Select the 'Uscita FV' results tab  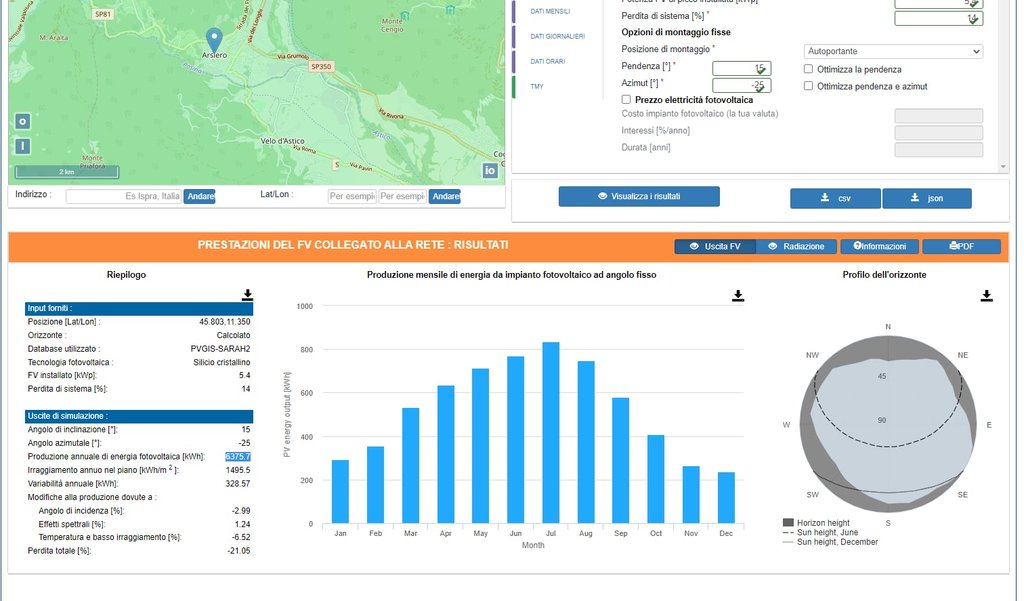714,246
